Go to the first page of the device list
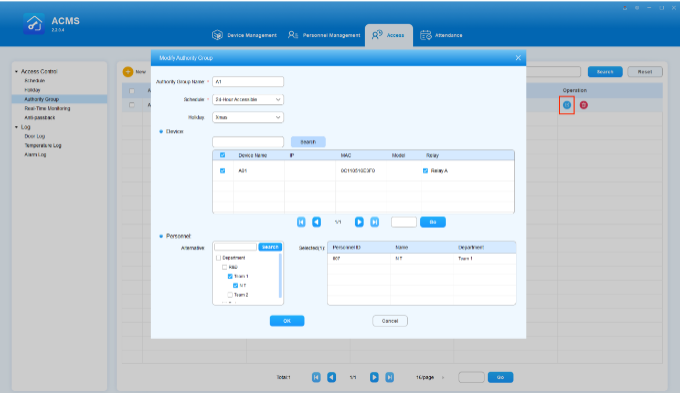Viewport: 680px width, 393px height. click(301, 222)
